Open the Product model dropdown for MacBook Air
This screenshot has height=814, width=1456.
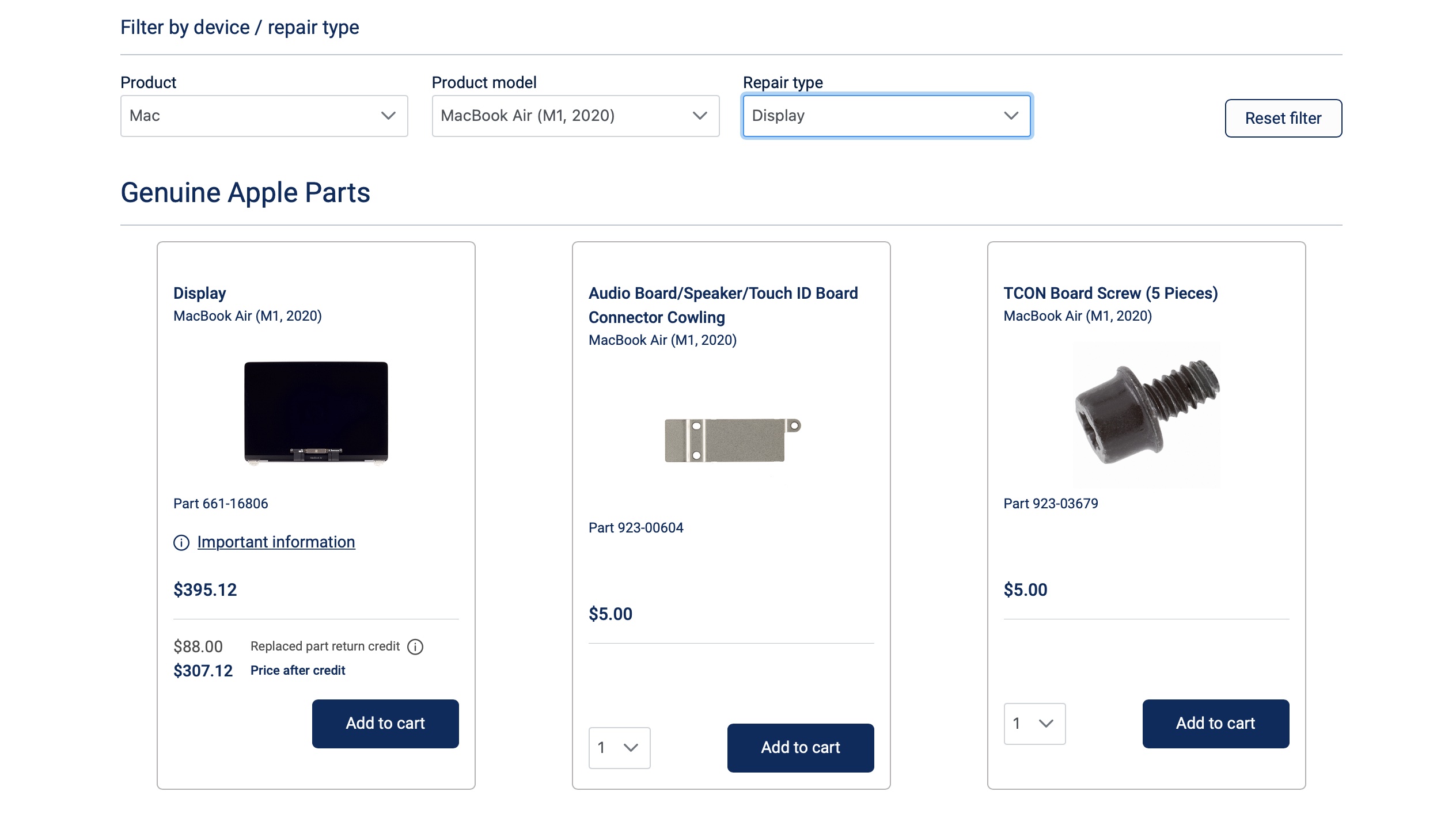(575, 115)
